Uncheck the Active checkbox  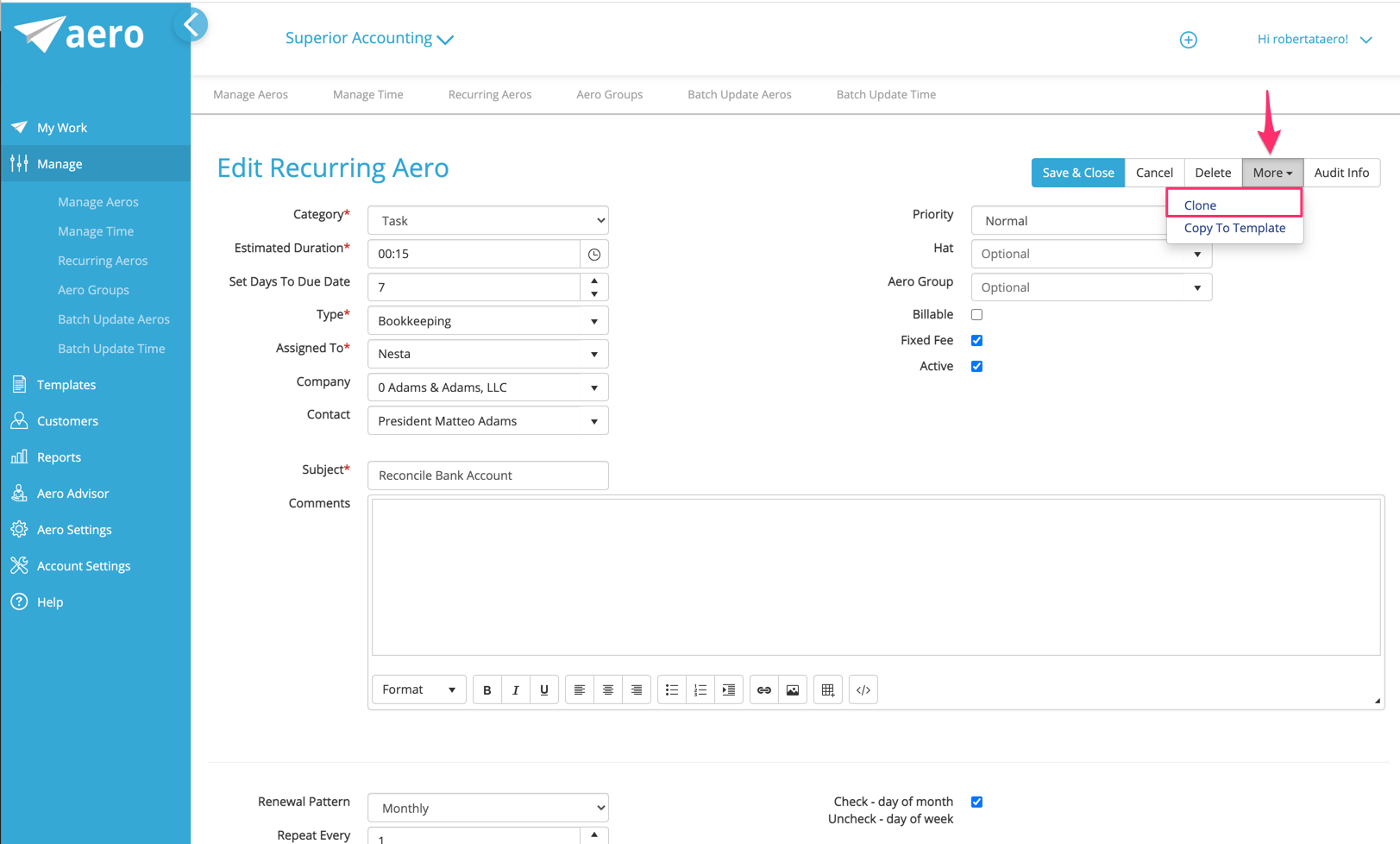[976, 367]
